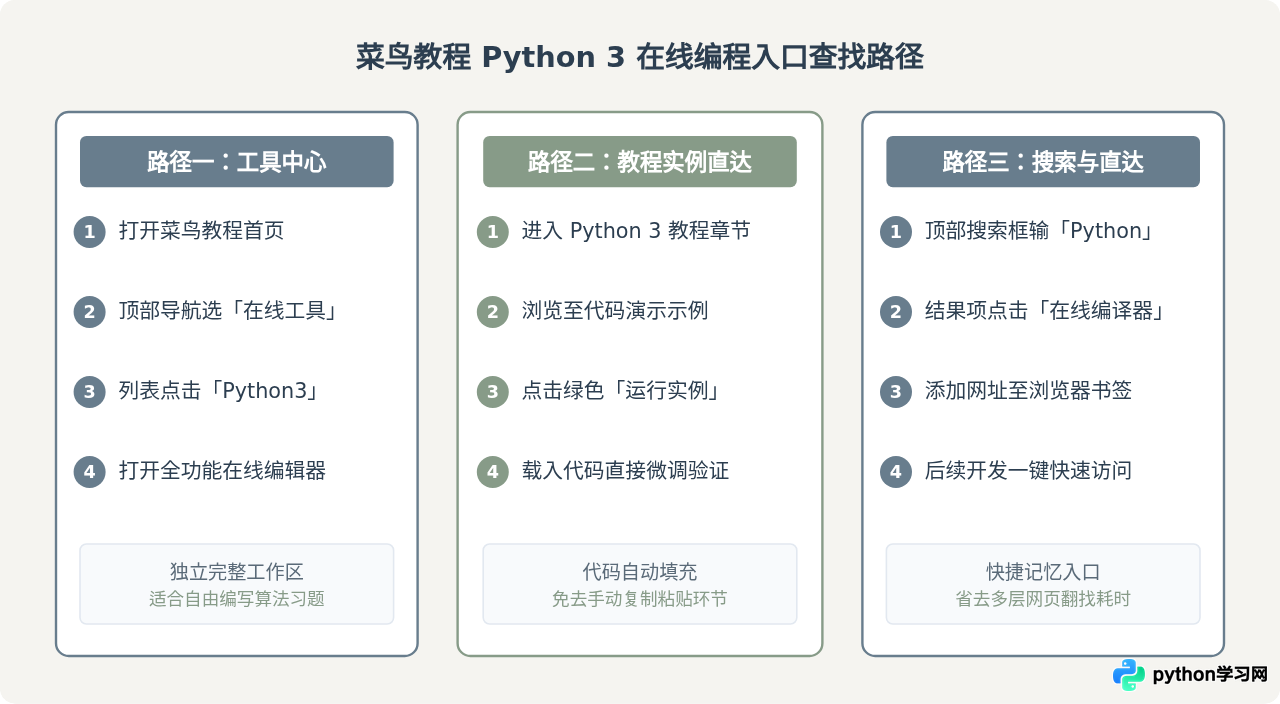Click the note '省去多层网页翻找耗时'
The width and height of the screenshot is (1280, 704).
[1043, 599]
